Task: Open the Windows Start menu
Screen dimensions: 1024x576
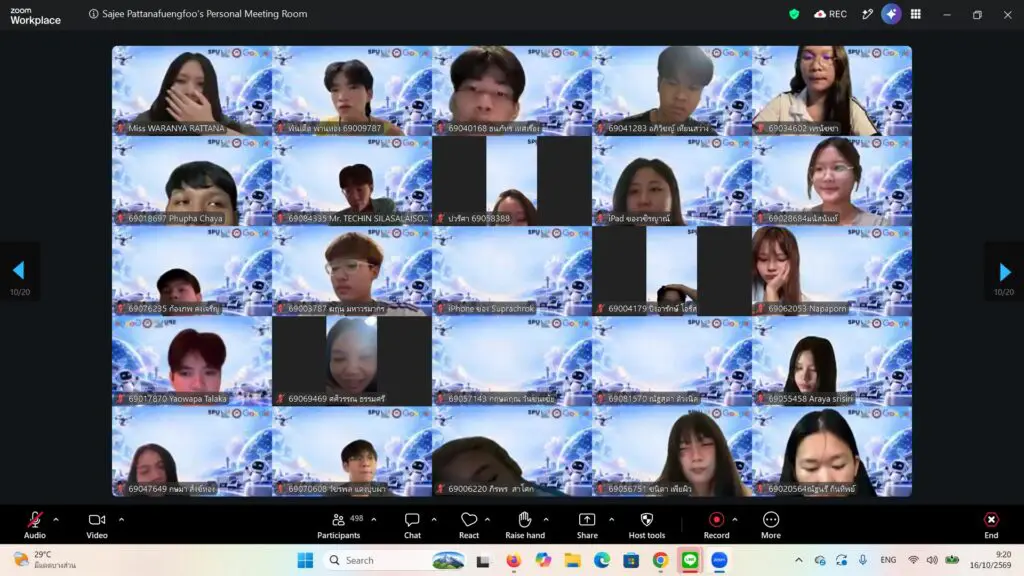Action: point(305,560)
